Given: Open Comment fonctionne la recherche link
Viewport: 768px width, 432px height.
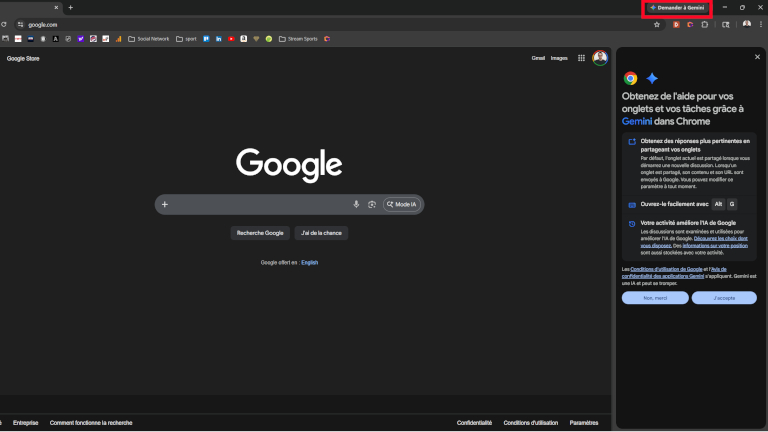Looking at the screenshot, I should (x=91, y=423).
